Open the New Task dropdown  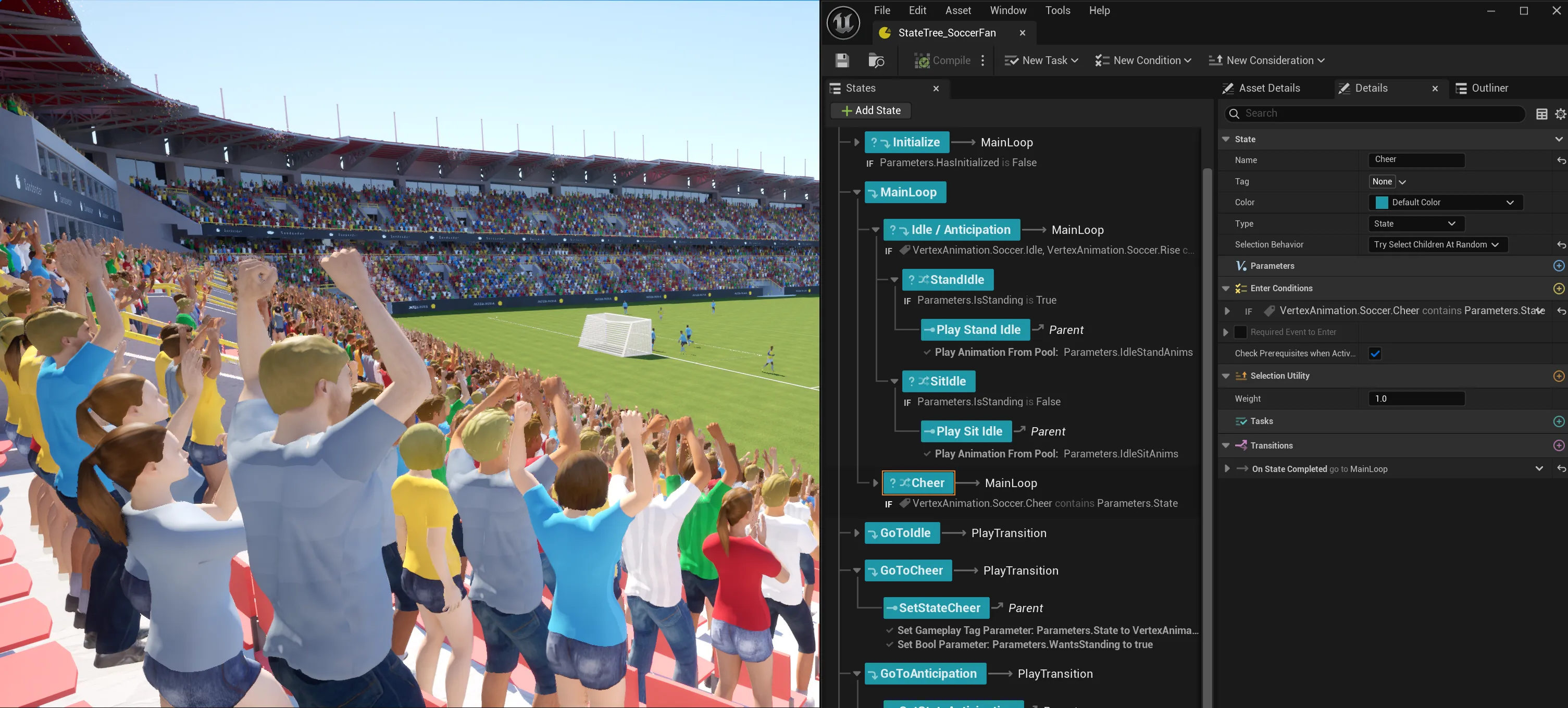point(1041,60)
